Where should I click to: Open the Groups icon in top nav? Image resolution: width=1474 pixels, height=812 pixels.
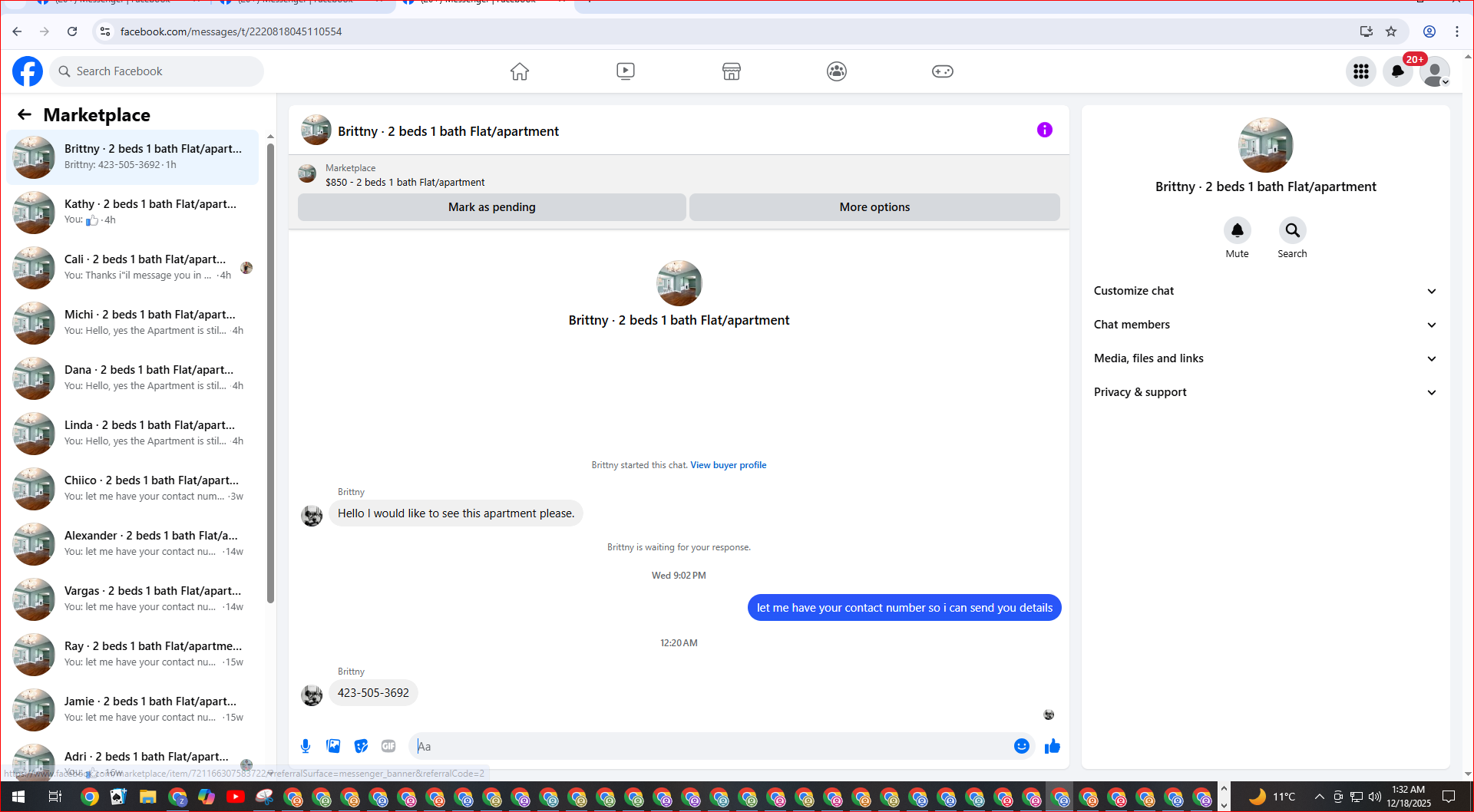coord(837,71)
